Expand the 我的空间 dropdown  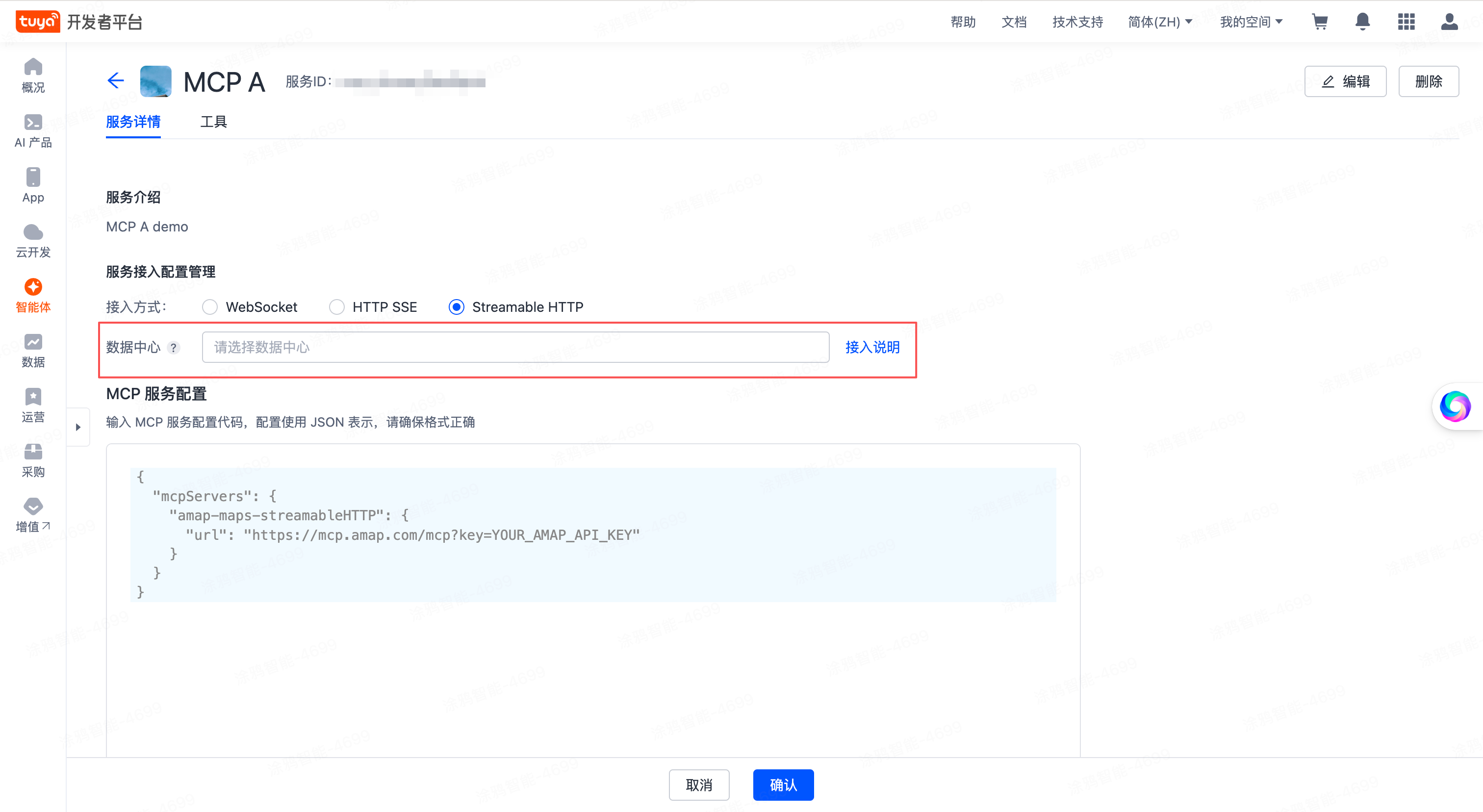pyautogui.click(x=1251, y=22)
